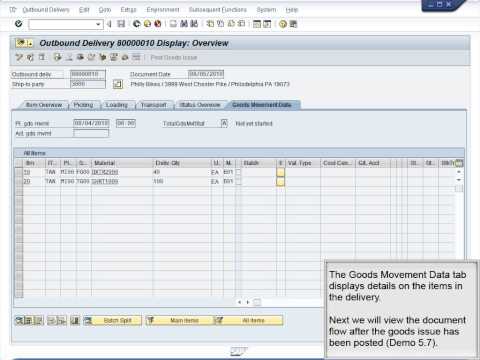Screen dimensions: 480x360
Task: Open the System menu
Action: [x=266, y=10]
